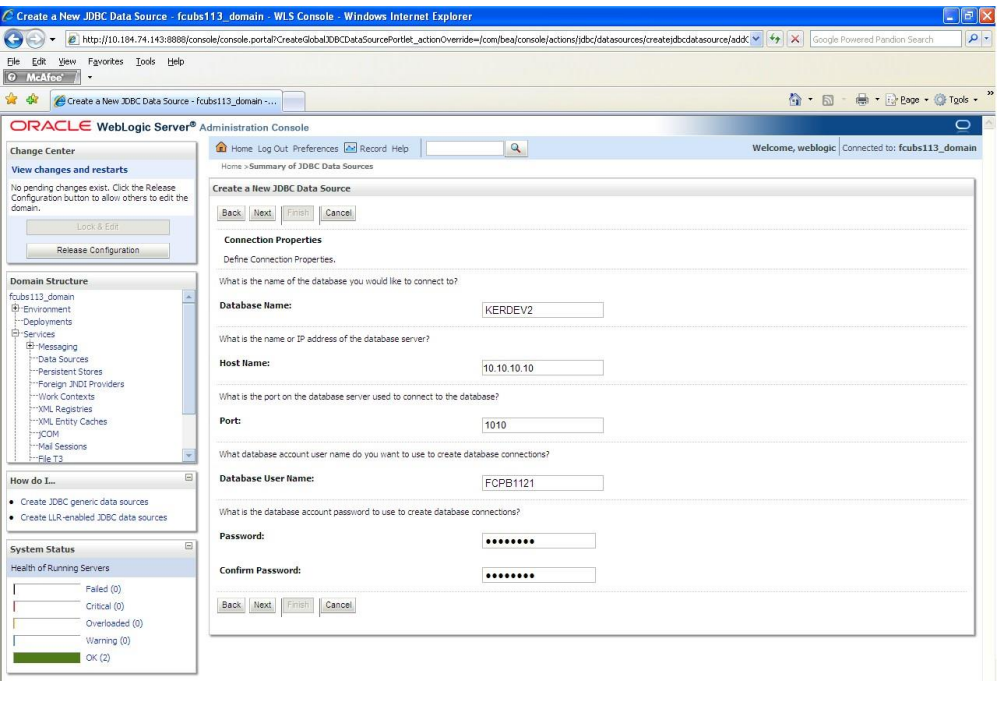This screenshot has height=712, width=1002.
Task: Click the Print toolbar icon
Action: click(x=862, y=100)
